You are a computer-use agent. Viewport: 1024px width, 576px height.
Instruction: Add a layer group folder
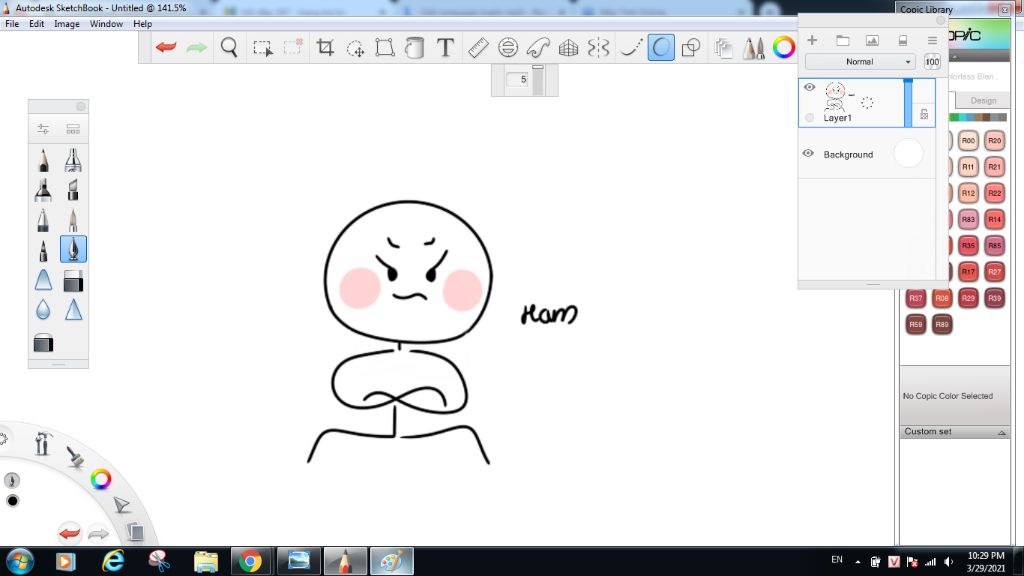842,40
